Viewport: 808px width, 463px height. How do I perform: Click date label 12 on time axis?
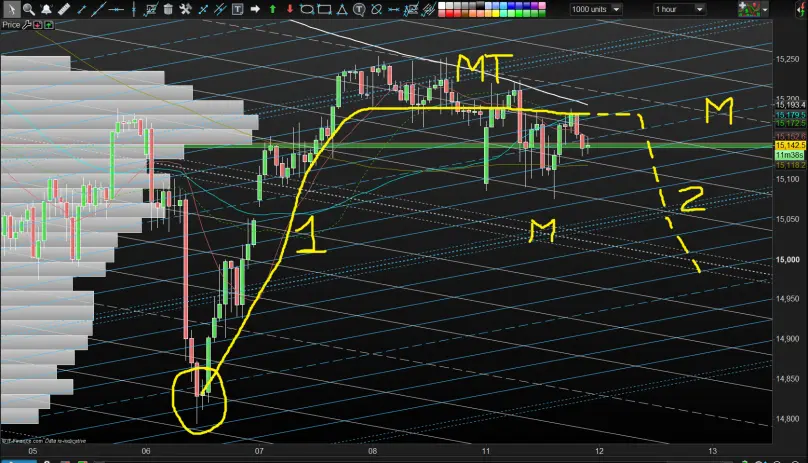599,451
